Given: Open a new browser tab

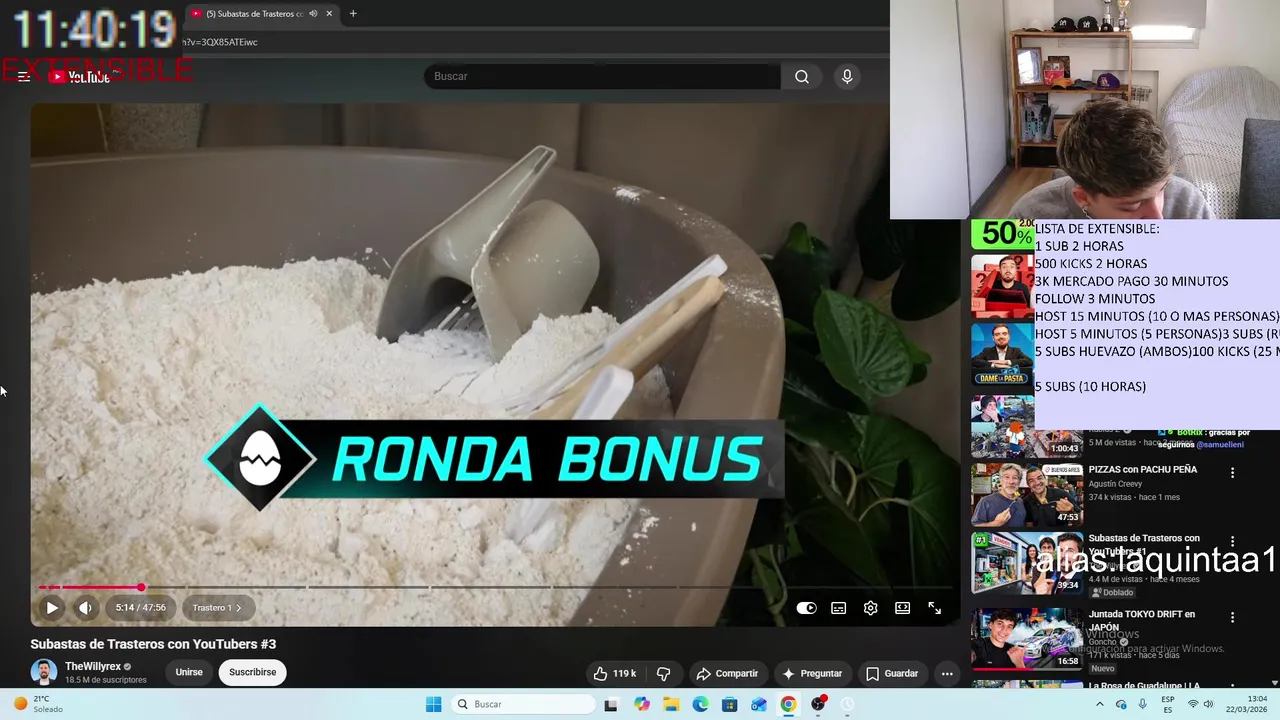Looking at the screenshot, I should tap(353, 14).
